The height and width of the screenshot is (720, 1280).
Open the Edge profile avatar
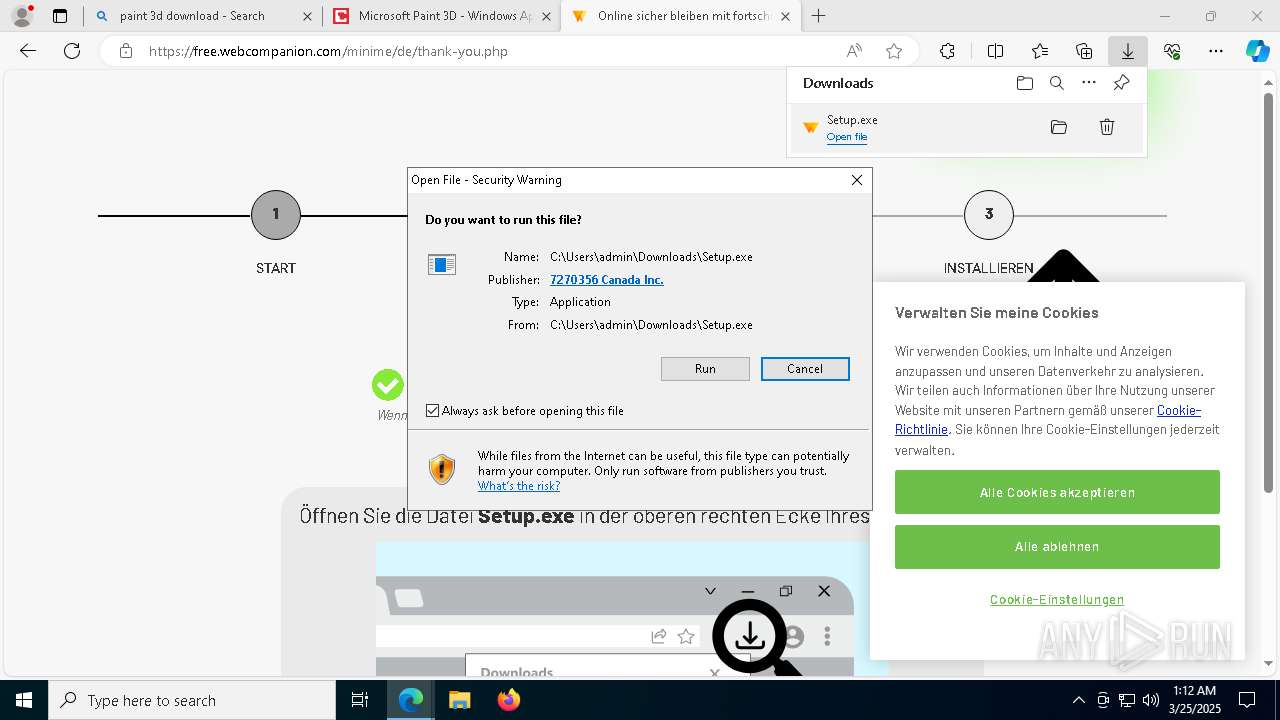(x=22, y=16)
